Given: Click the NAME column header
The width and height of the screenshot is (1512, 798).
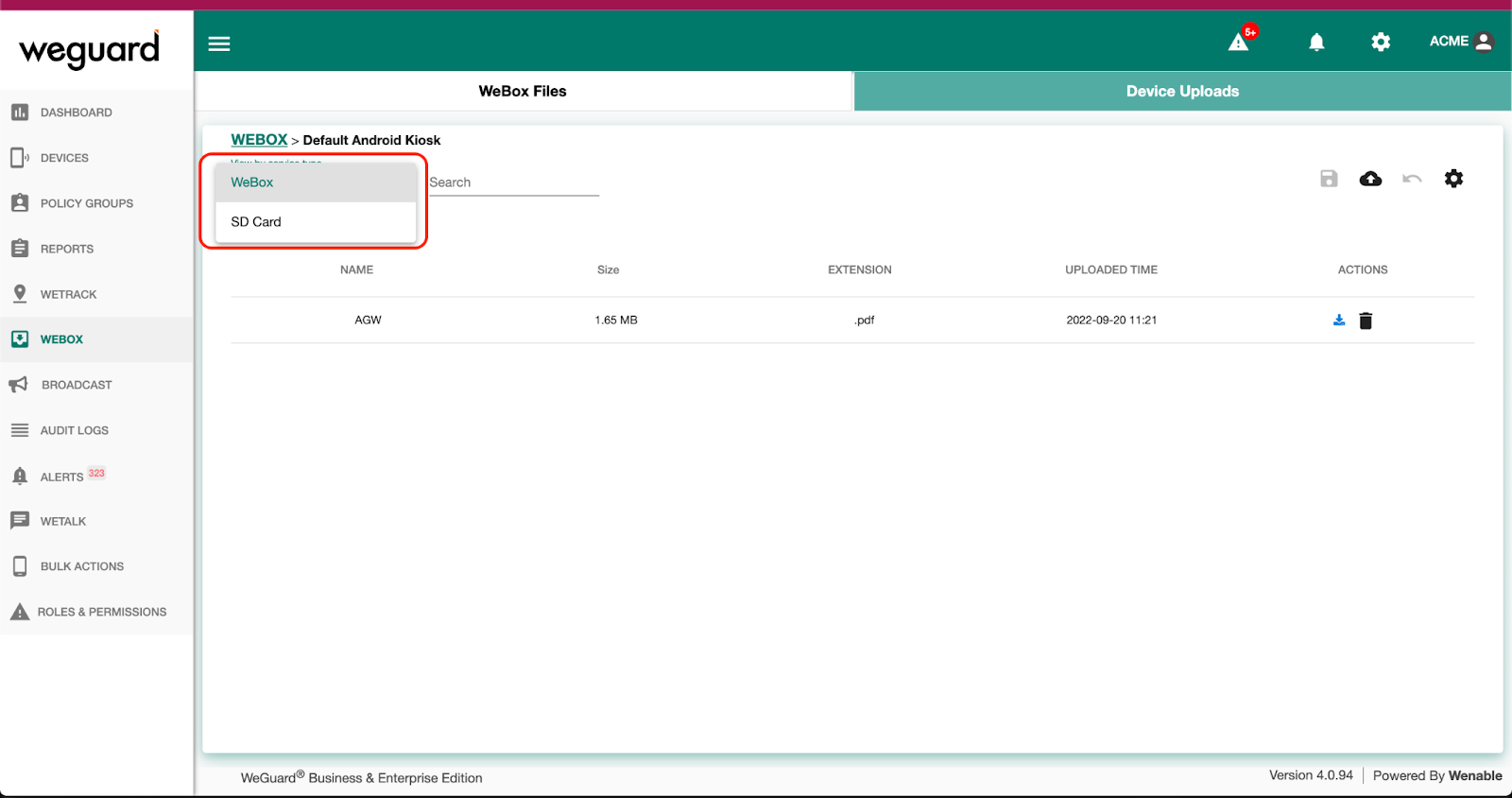Looking at the screenshot, I should [356, 269].
